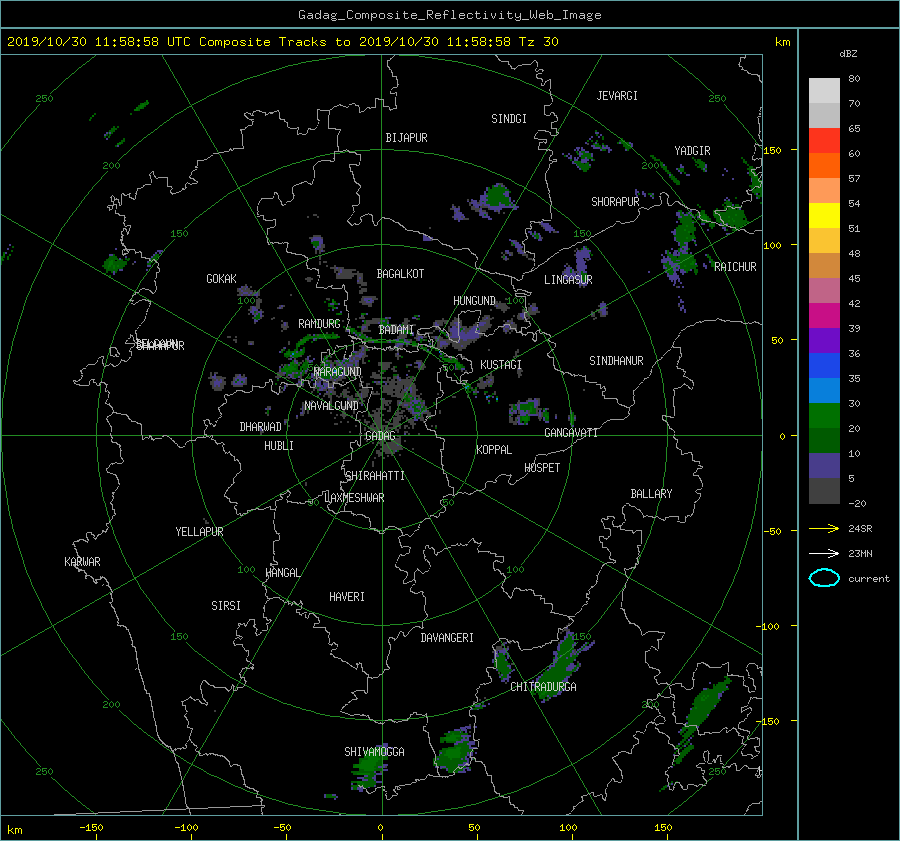900x841 pixels.
Task: Click the BAGALKOT city label
Action: [x=400, y=274]
